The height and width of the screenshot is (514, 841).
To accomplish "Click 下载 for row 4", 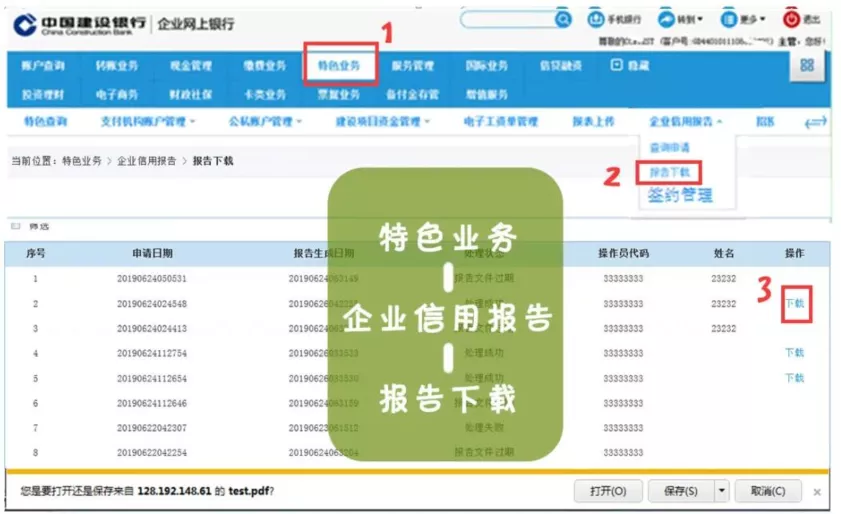I will click(x=795, y=353).
